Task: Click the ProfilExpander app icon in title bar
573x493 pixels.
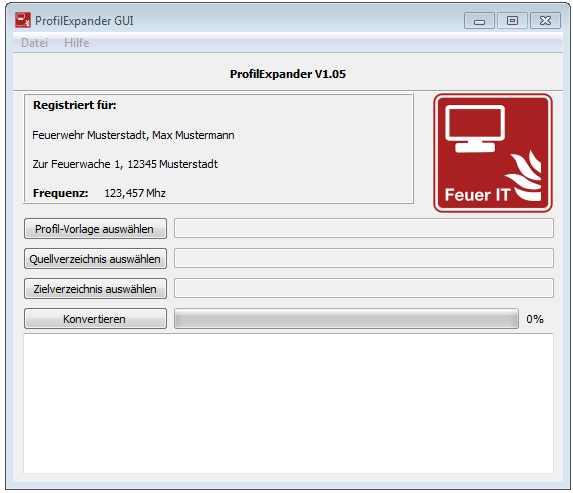Action: 23,20
